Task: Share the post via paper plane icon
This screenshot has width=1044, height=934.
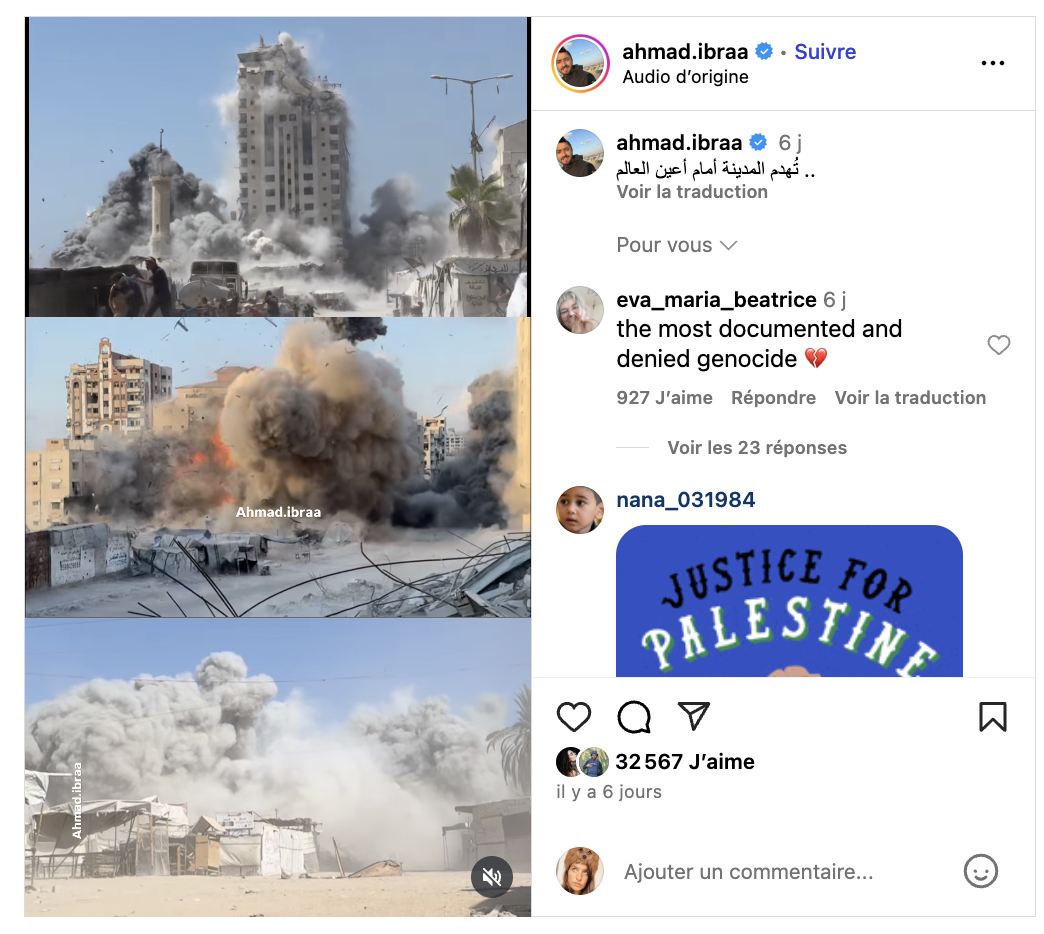Action: click(x=694, y=716)
